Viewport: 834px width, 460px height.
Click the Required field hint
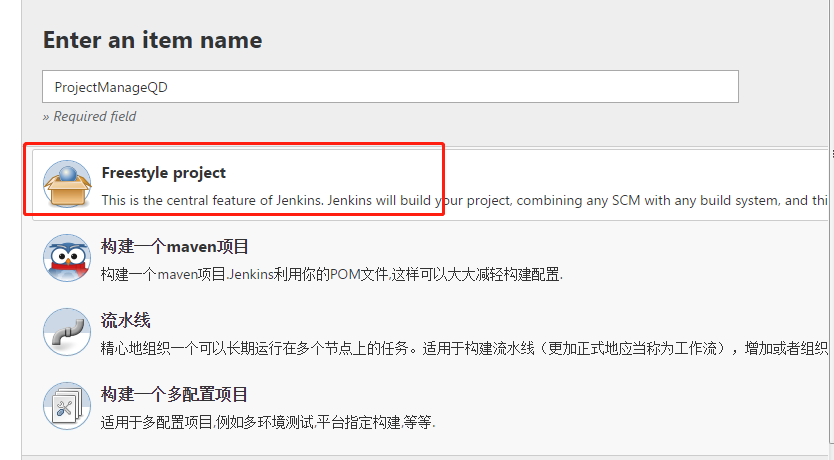89,117
